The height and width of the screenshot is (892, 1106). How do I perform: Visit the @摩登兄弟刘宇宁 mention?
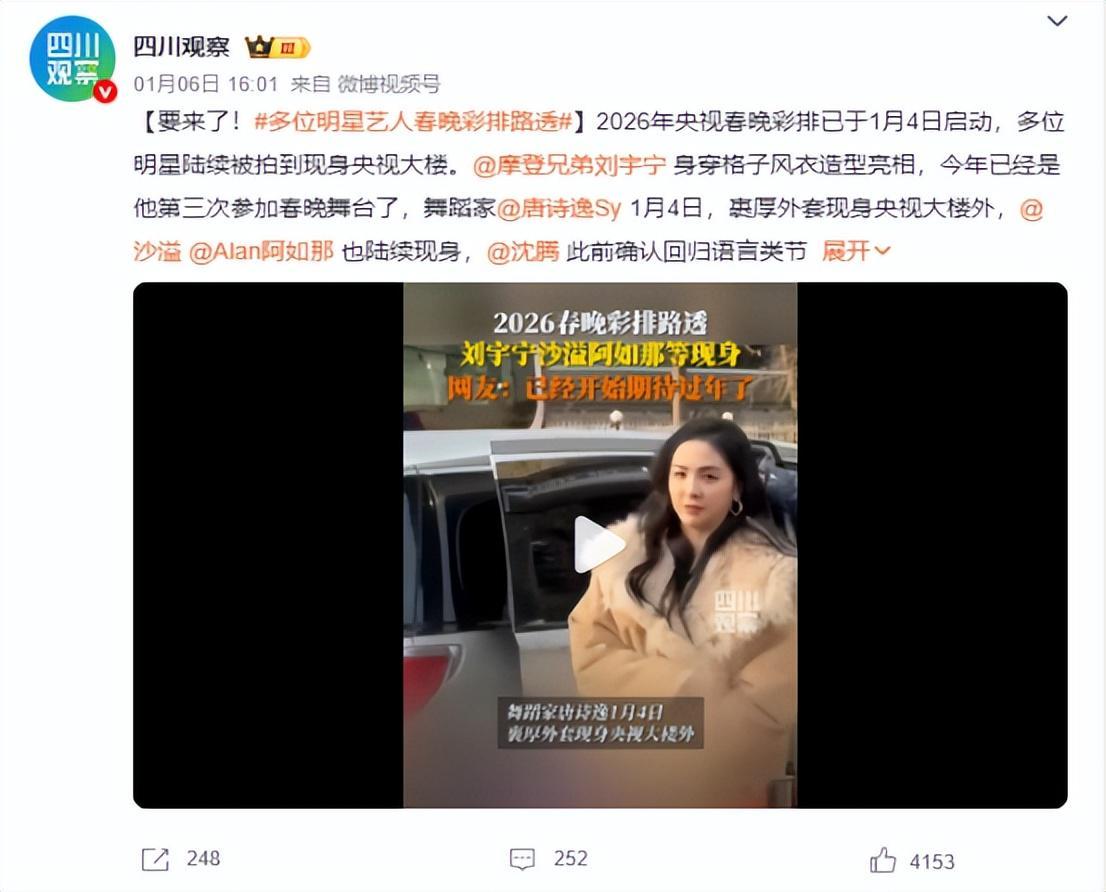pyautogui.click(x=569, y=166)
